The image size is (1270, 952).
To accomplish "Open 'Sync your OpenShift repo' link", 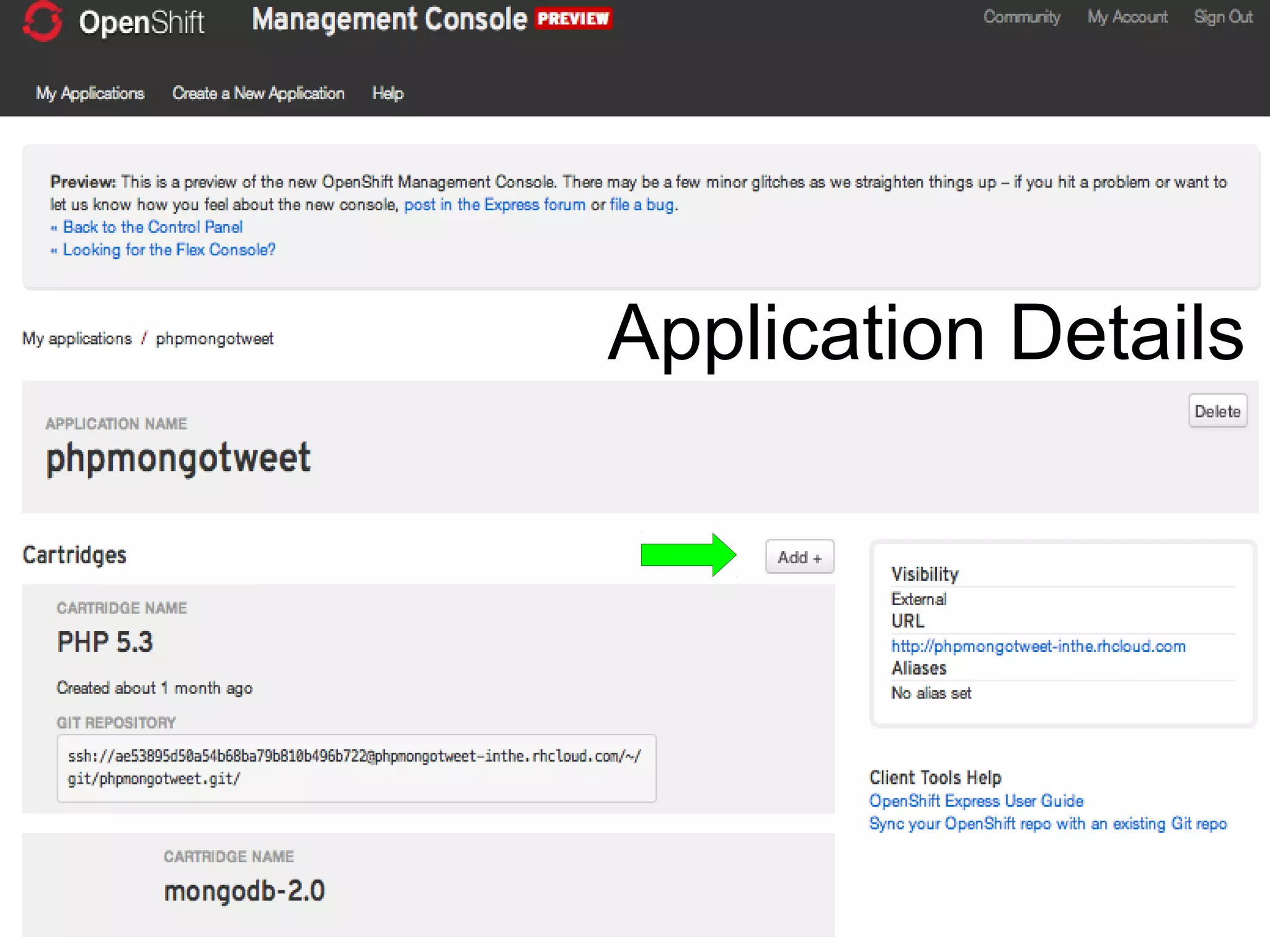I will tap(1048, 824).
